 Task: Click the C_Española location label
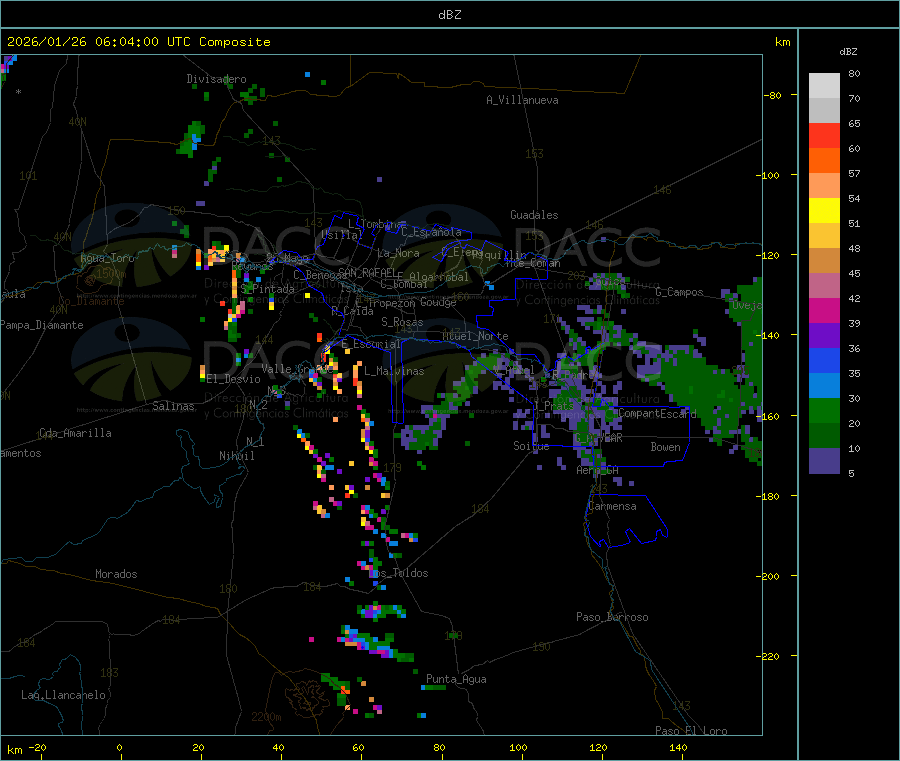click(x=431, y=232)
